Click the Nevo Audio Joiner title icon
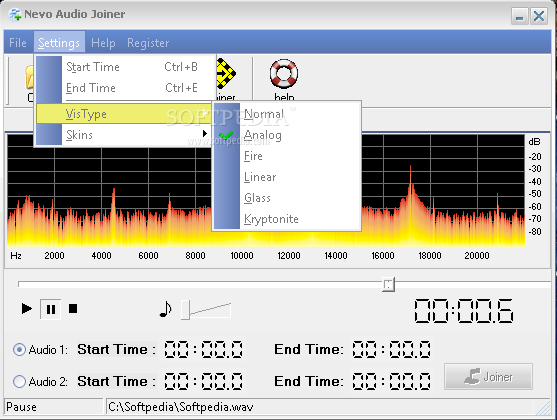 tap(15, 15)
